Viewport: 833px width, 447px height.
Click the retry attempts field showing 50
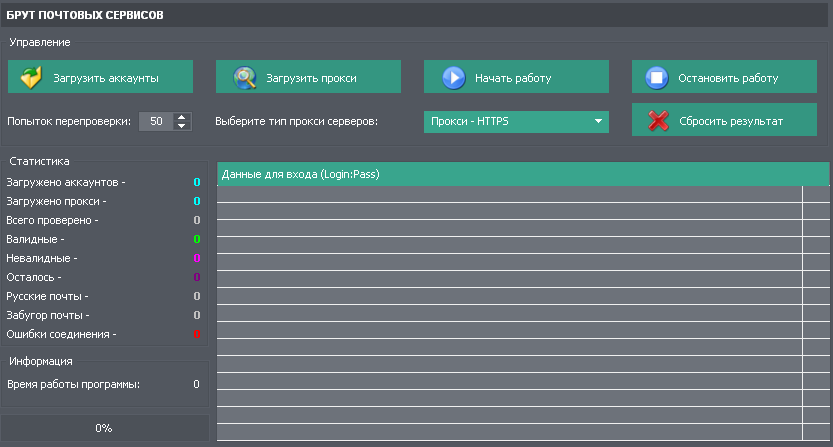click(155, 121)
